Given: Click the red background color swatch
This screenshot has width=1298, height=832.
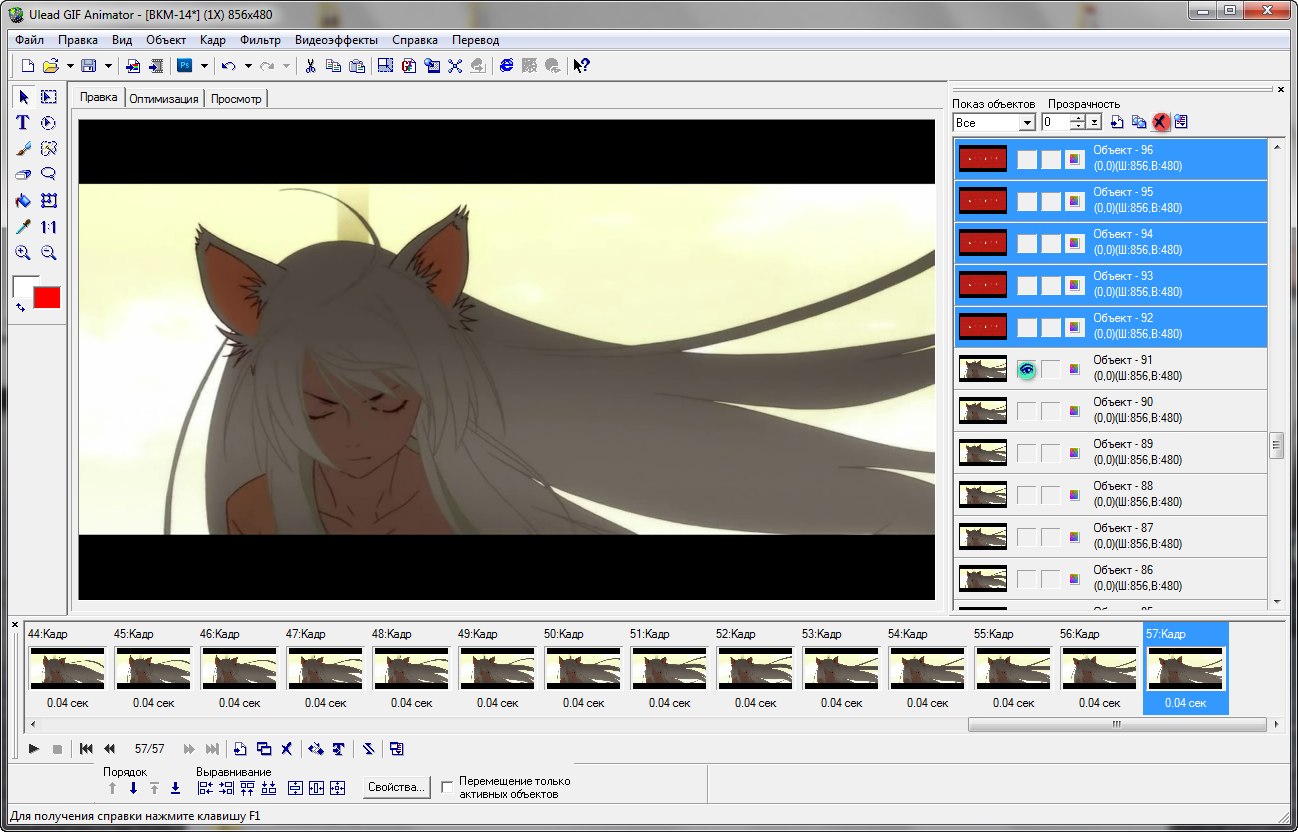Looking at the screenshot, I should pyautogui.click(x=47, y=298).
